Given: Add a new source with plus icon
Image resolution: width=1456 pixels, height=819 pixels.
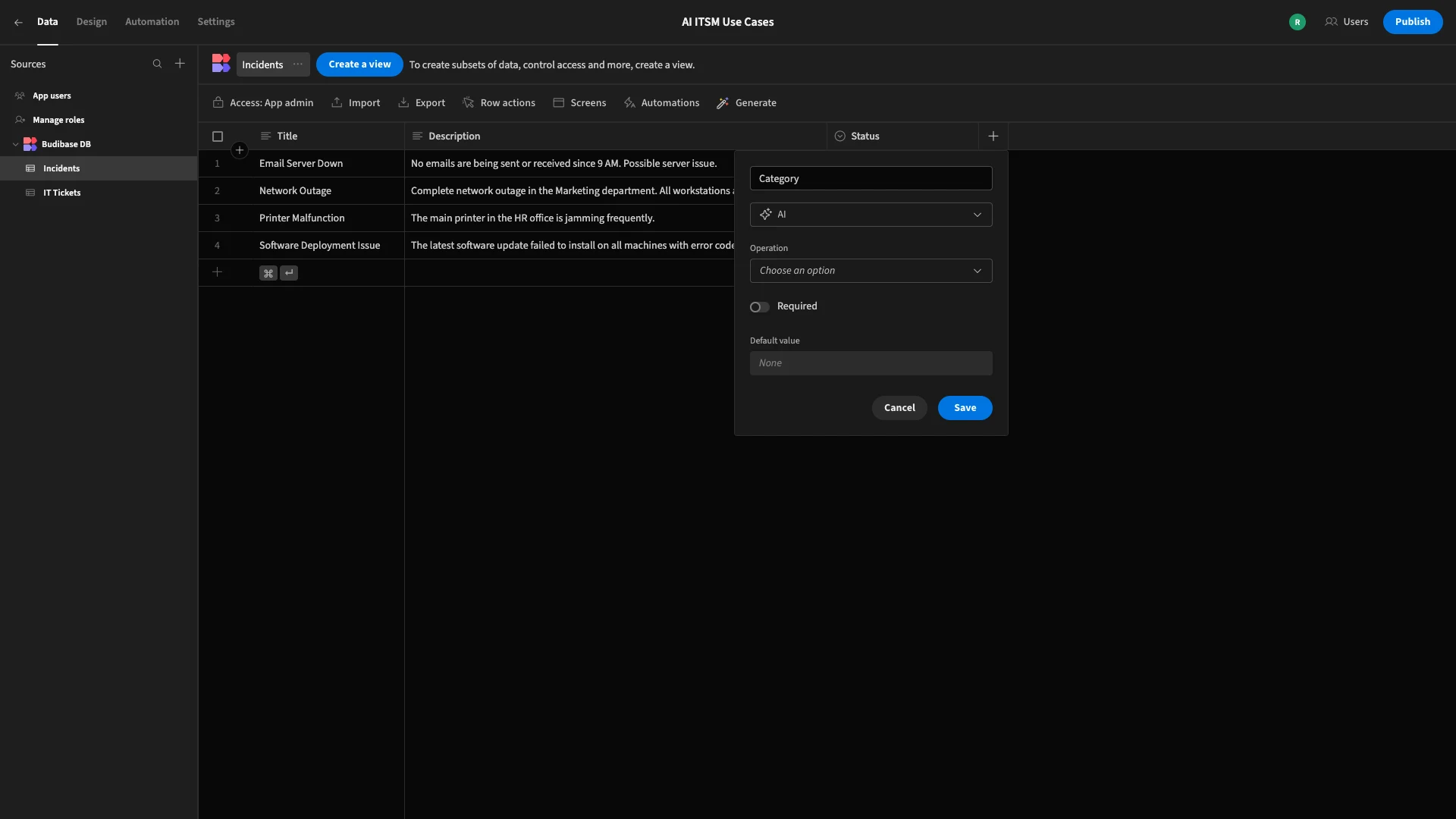Looking at the screenshot, I should [x=180, y=64].
